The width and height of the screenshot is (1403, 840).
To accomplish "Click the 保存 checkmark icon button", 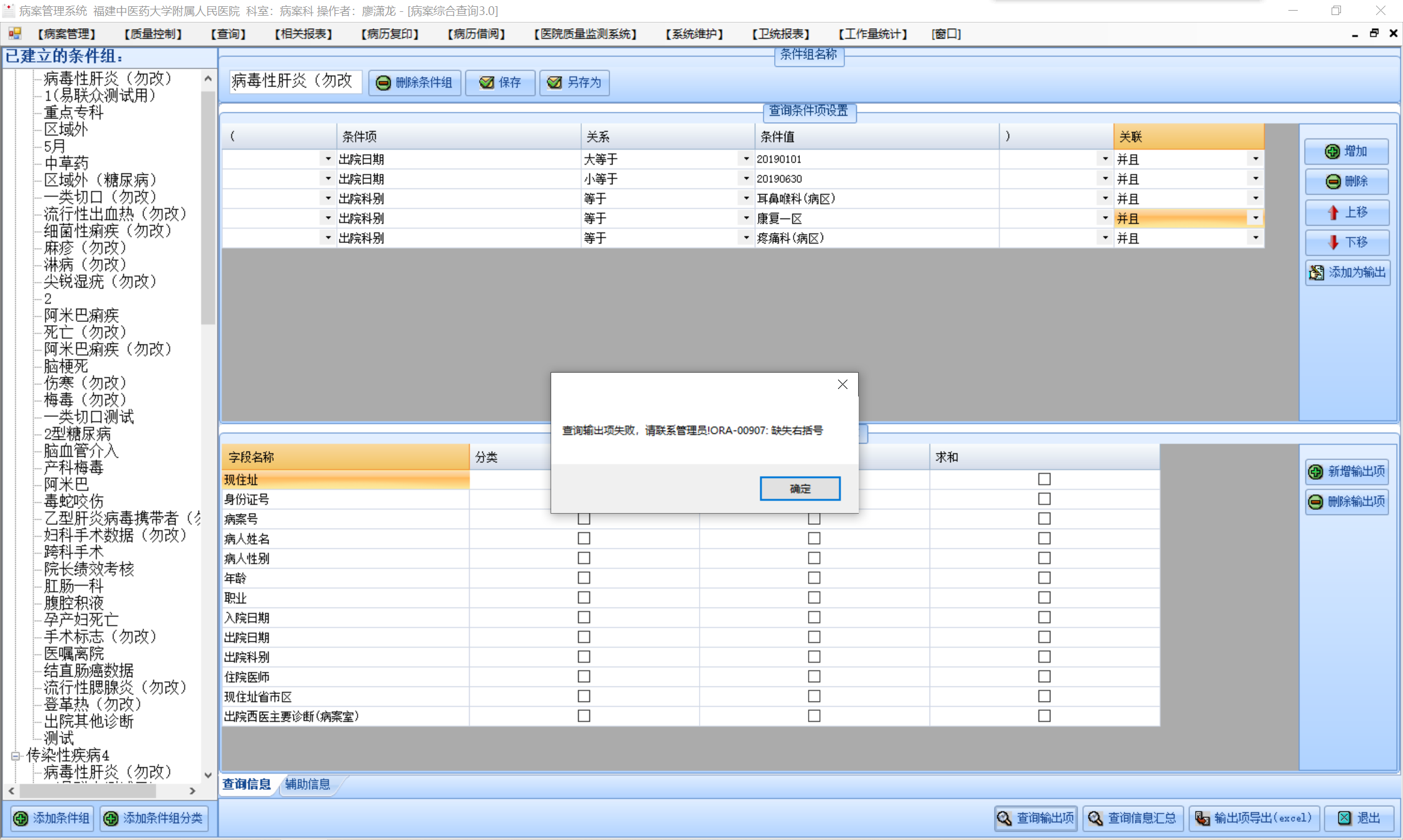I will coord(487,83).
